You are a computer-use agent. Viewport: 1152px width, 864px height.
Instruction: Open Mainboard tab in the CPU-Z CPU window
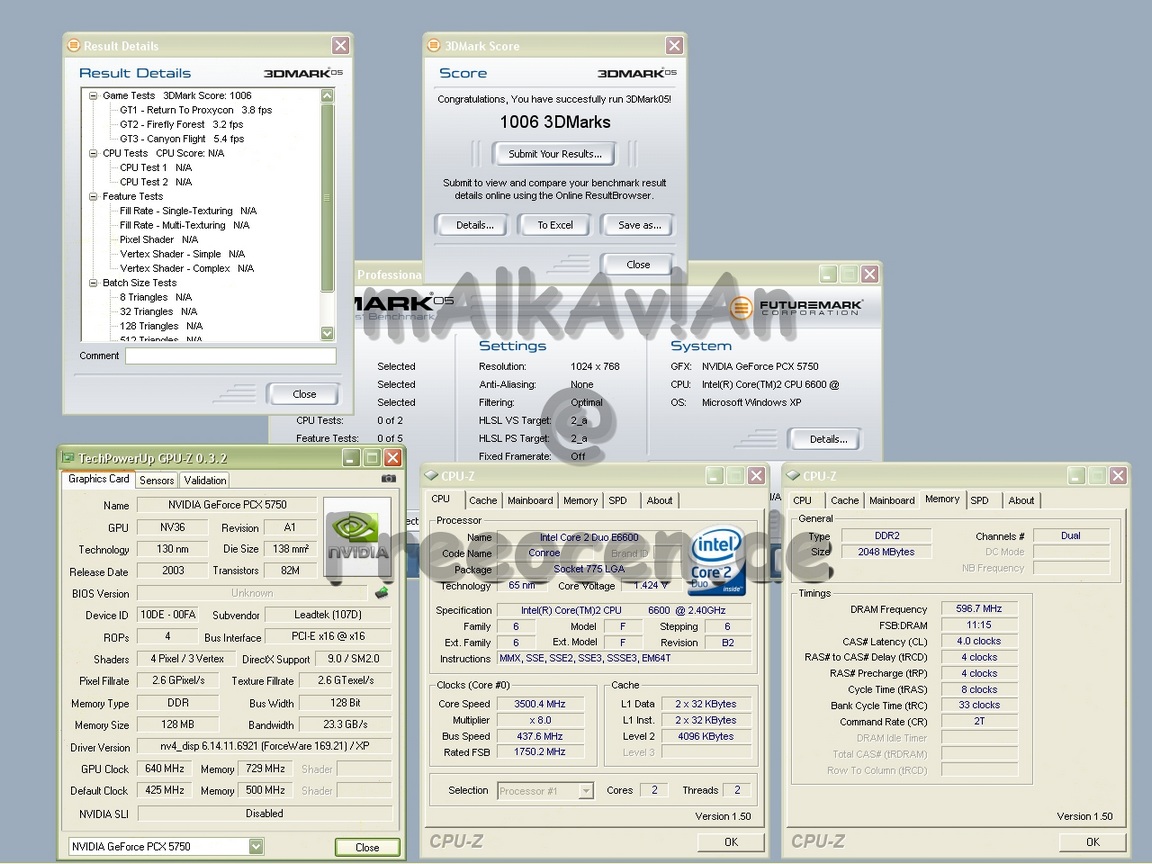point(530,500)
